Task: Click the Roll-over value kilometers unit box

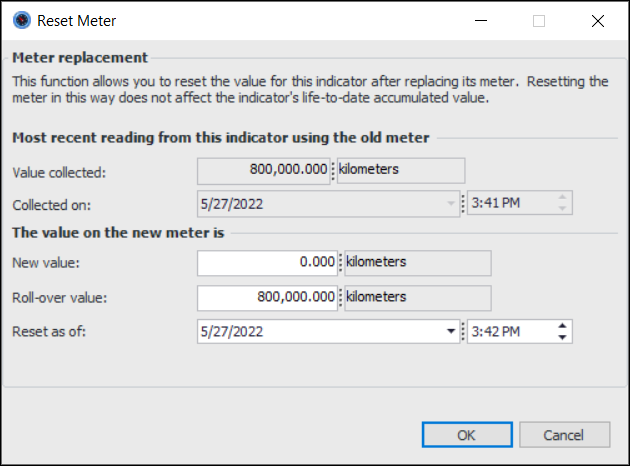Action: [x=418, y=298]
